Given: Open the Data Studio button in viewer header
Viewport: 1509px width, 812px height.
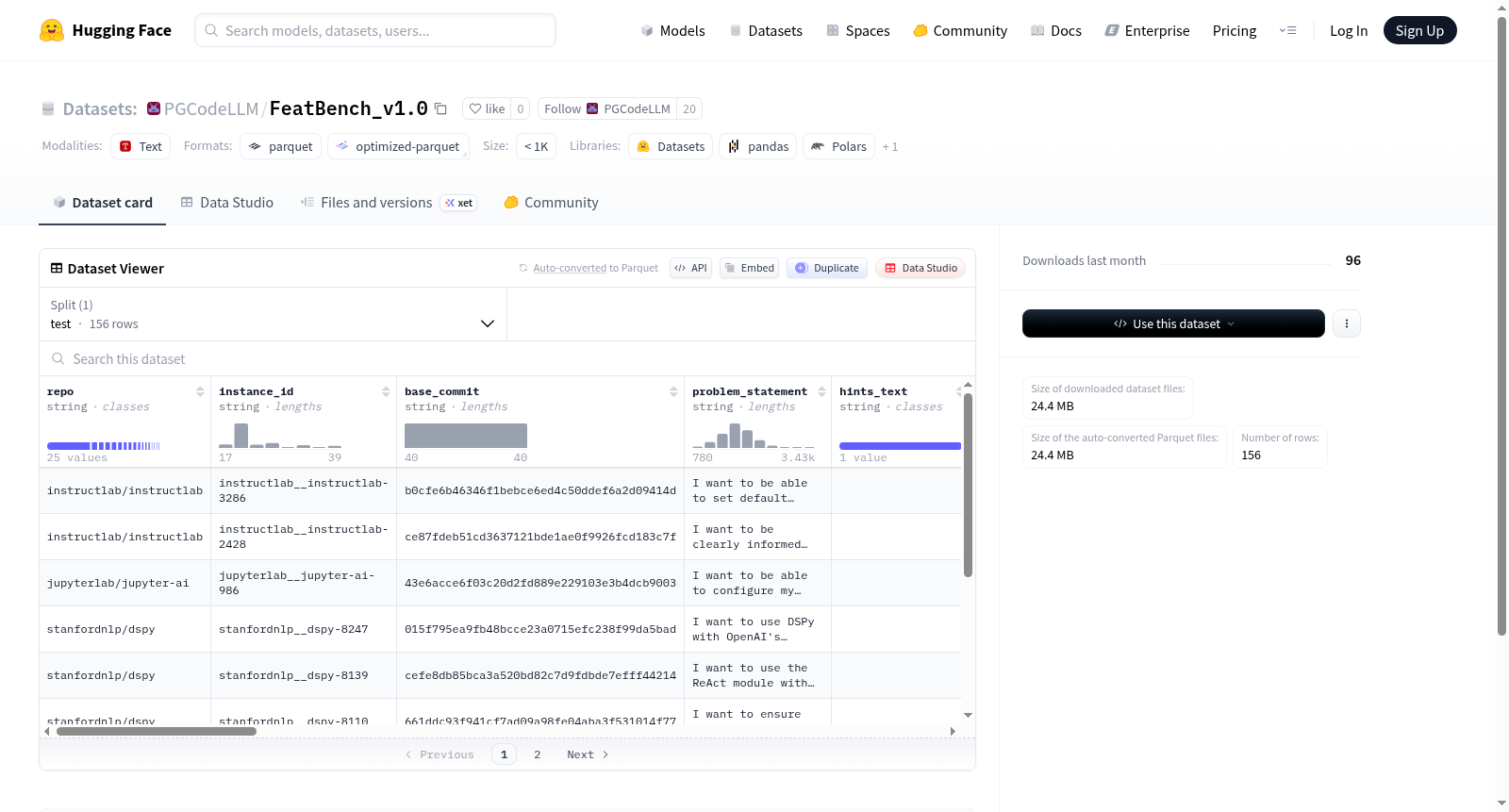Looking at the screenshot, I should pos(920,268).
